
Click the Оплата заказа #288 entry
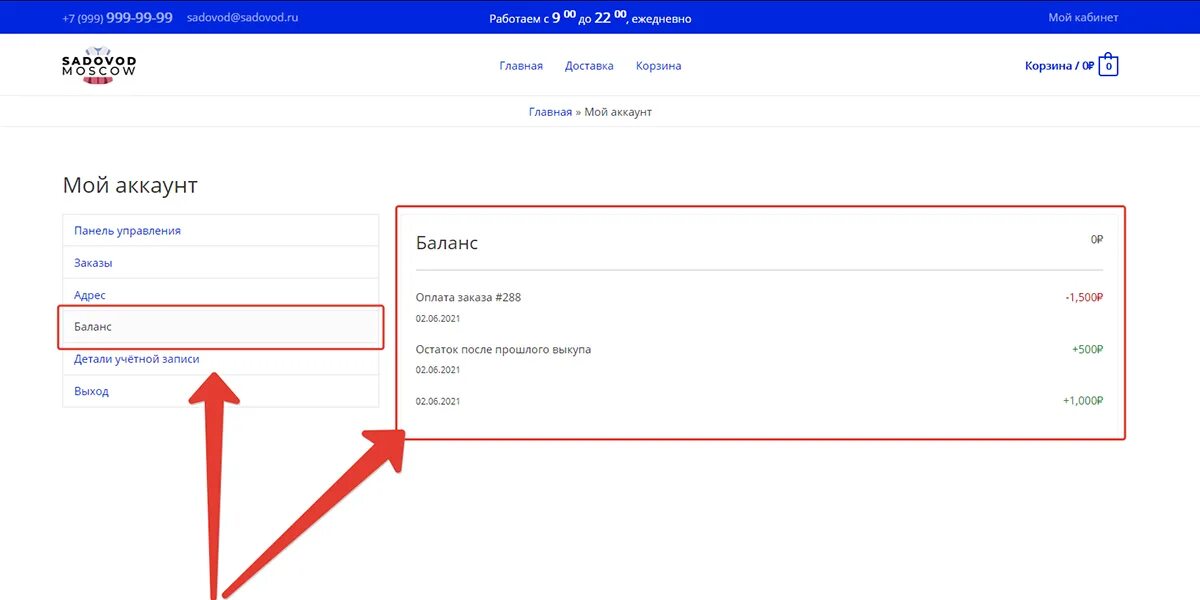pyautogui.click(x=468, y=297)
